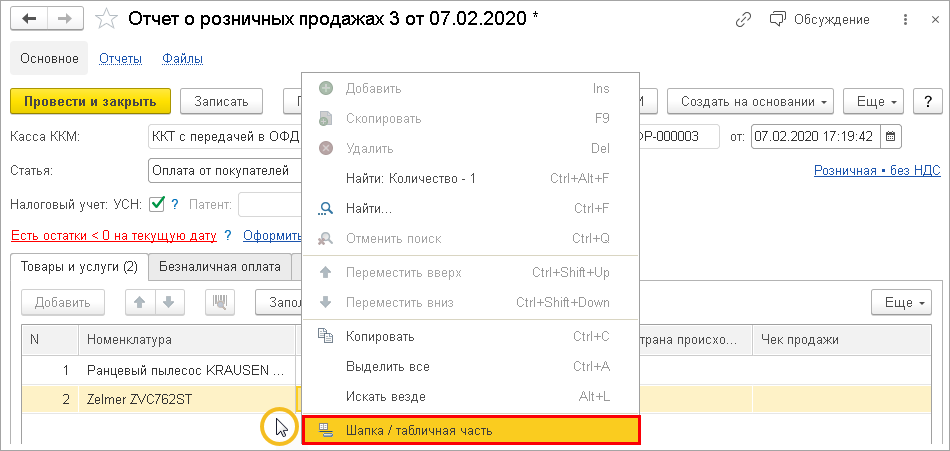This screenshot has height=451, width=950.
Task: Move row down with arrow icon
Action: coord(169,302)
